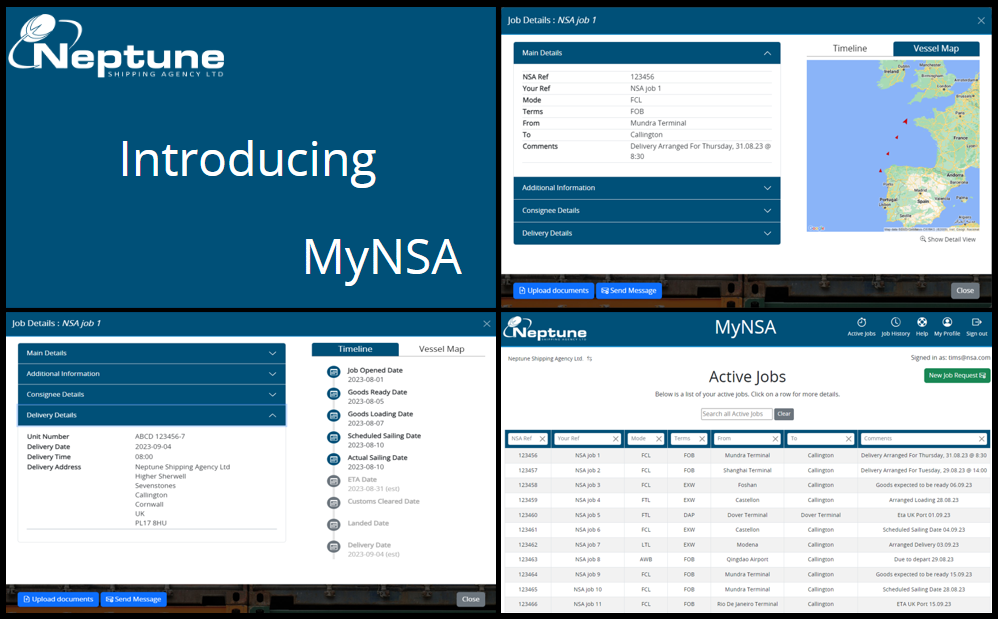Viewport: 998px width, 619px height.
Task: Switch to Timeline tab beside active Vessel Map
Action: click(x=850, y=49)
